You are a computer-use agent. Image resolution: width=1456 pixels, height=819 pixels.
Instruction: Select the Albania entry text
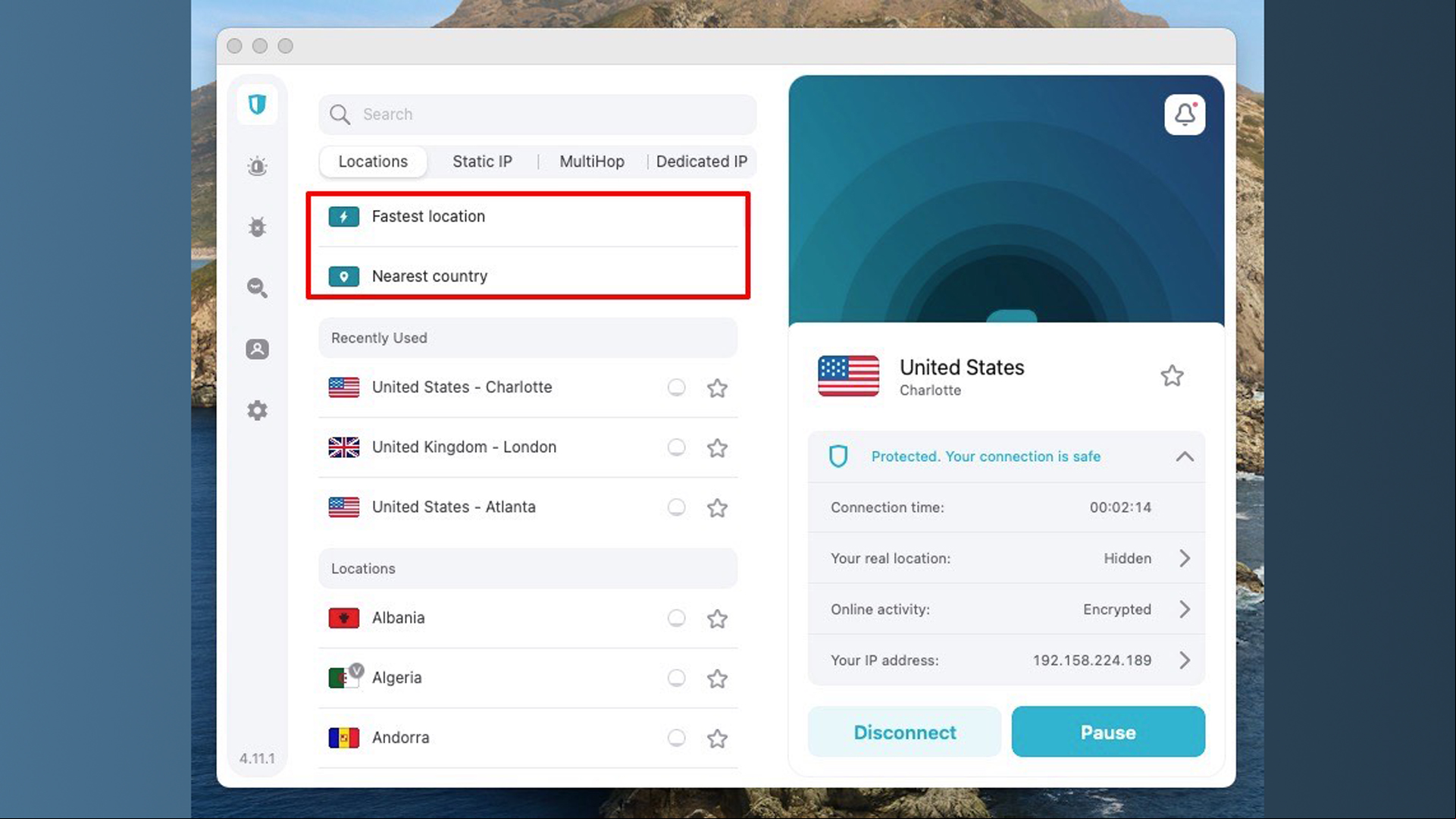point(398,618)
